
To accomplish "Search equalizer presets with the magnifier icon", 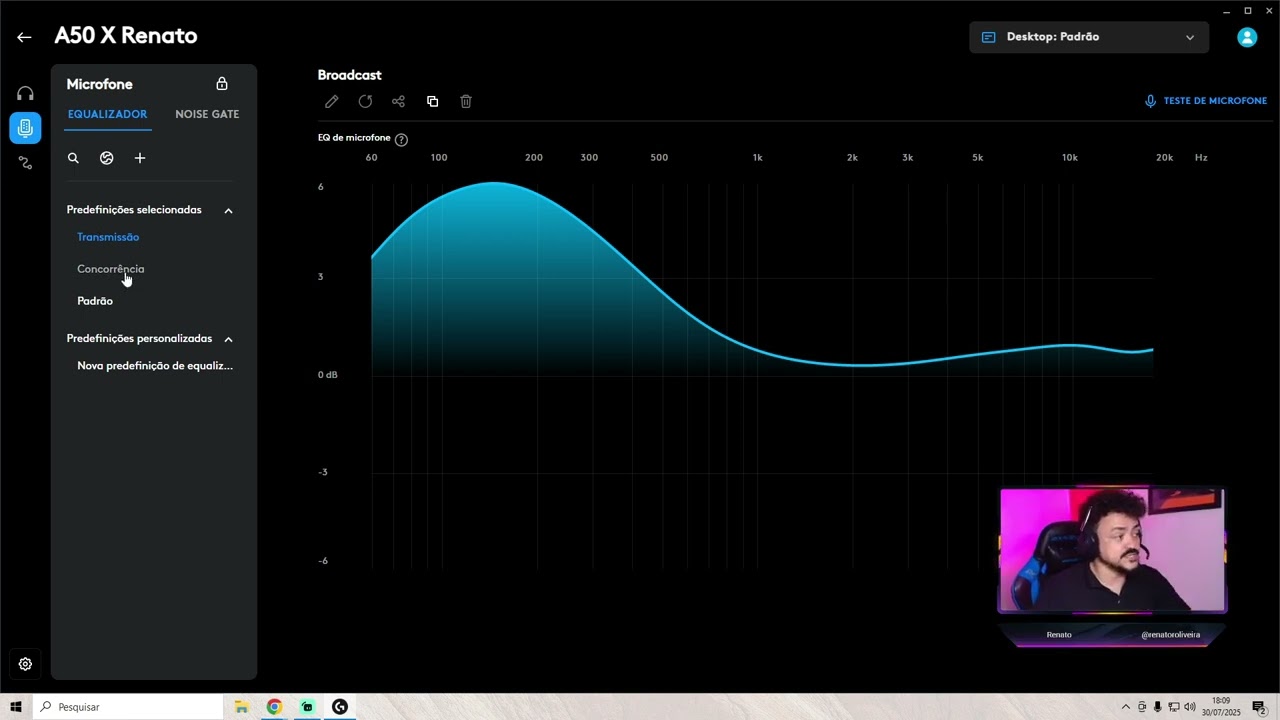I will pyautogui.click(x=73, y=158).
